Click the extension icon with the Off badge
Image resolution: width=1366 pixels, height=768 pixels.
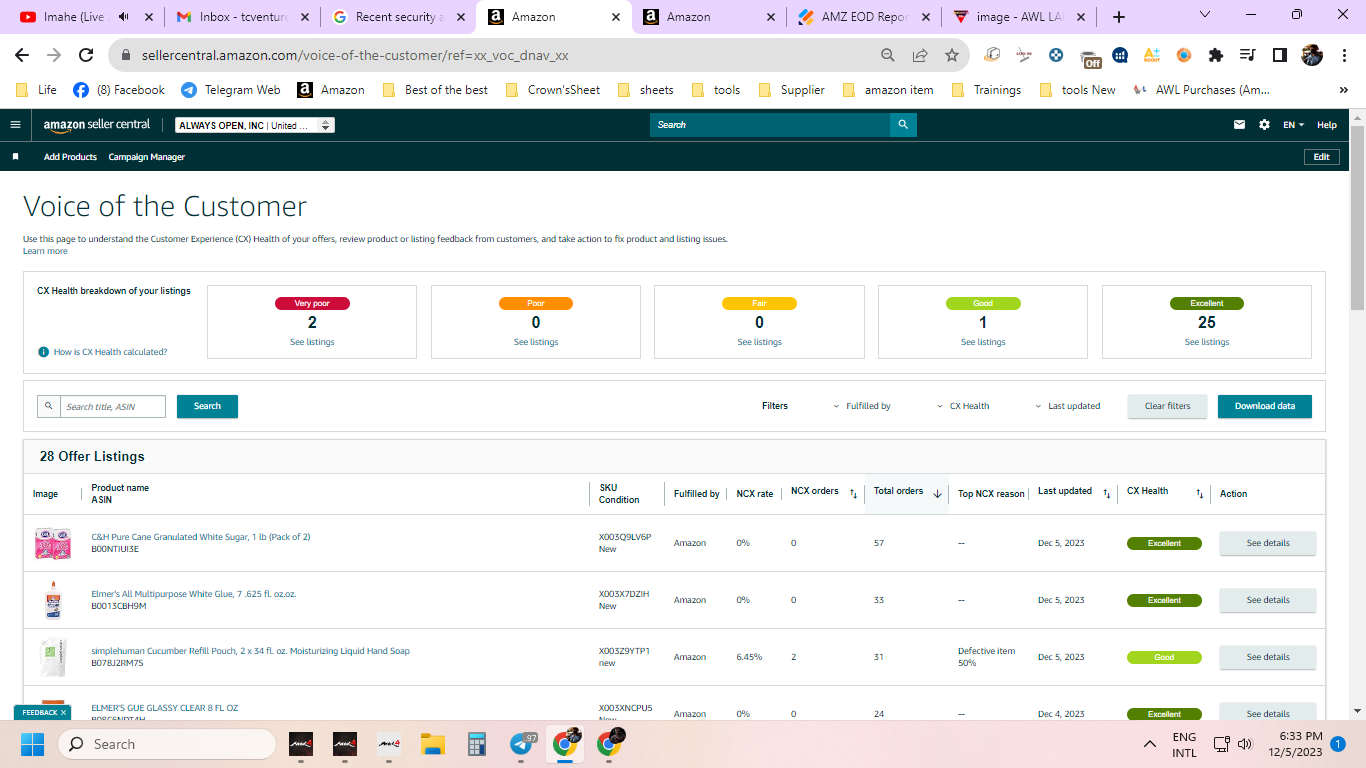tap(1089, 57)
